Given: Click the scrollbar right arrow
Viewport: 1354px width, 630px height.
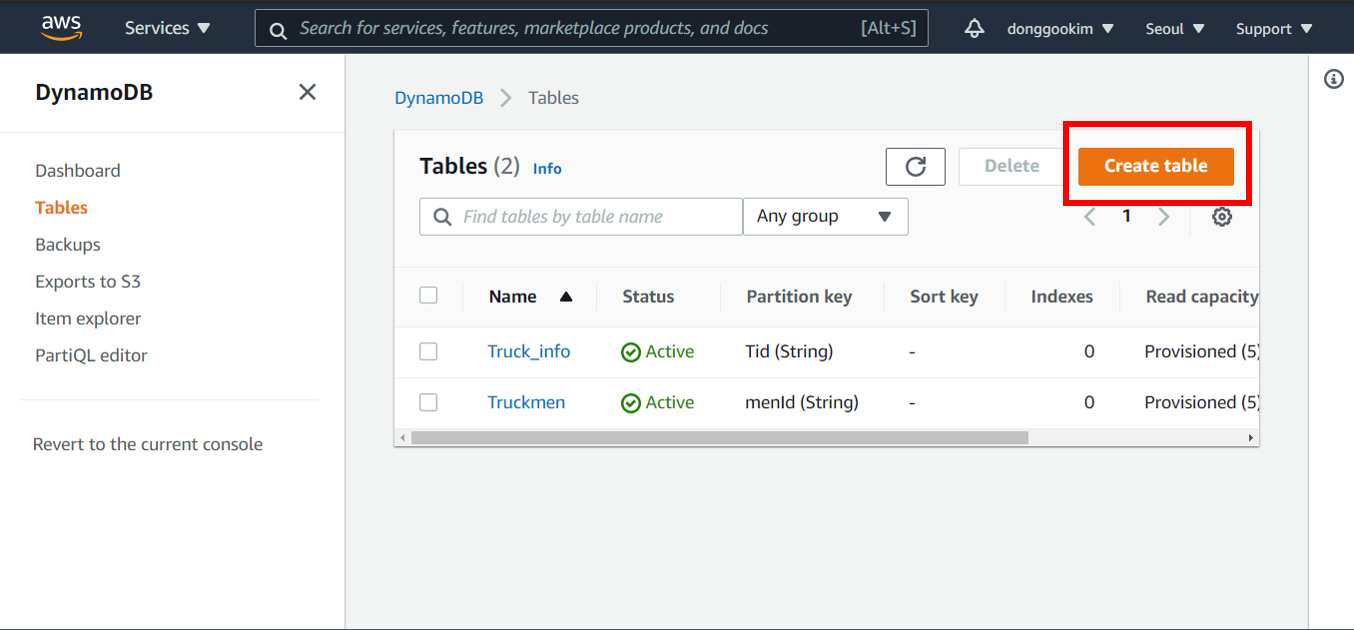Looking at the screenshot, I should point(1250,438).
